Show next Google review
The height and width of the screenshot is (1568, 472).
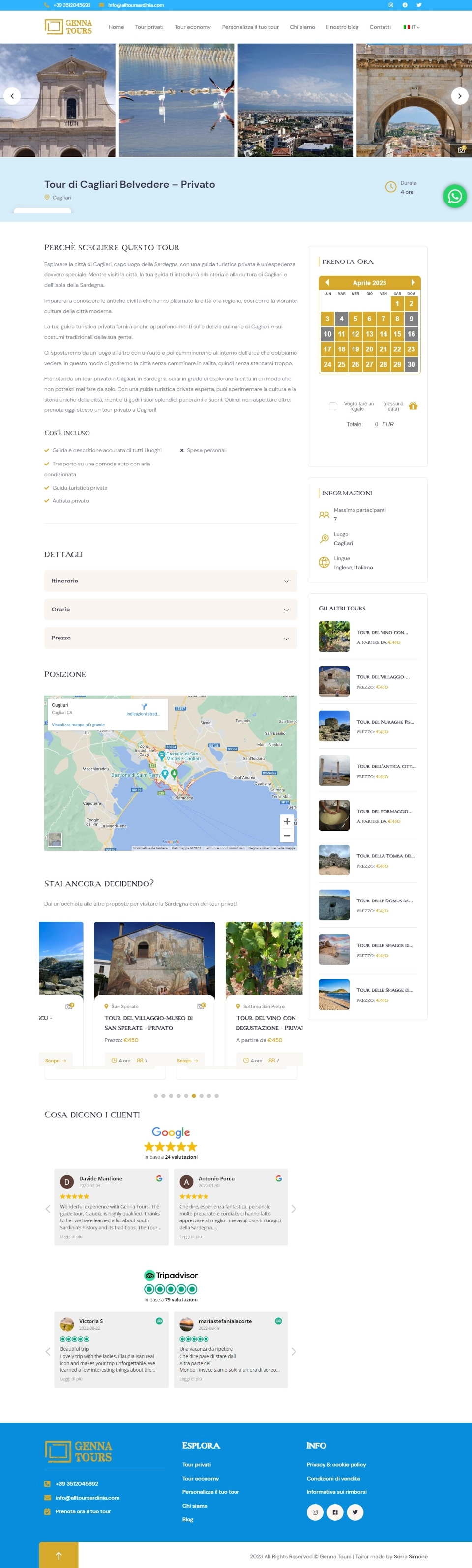tap(294, 1209)
